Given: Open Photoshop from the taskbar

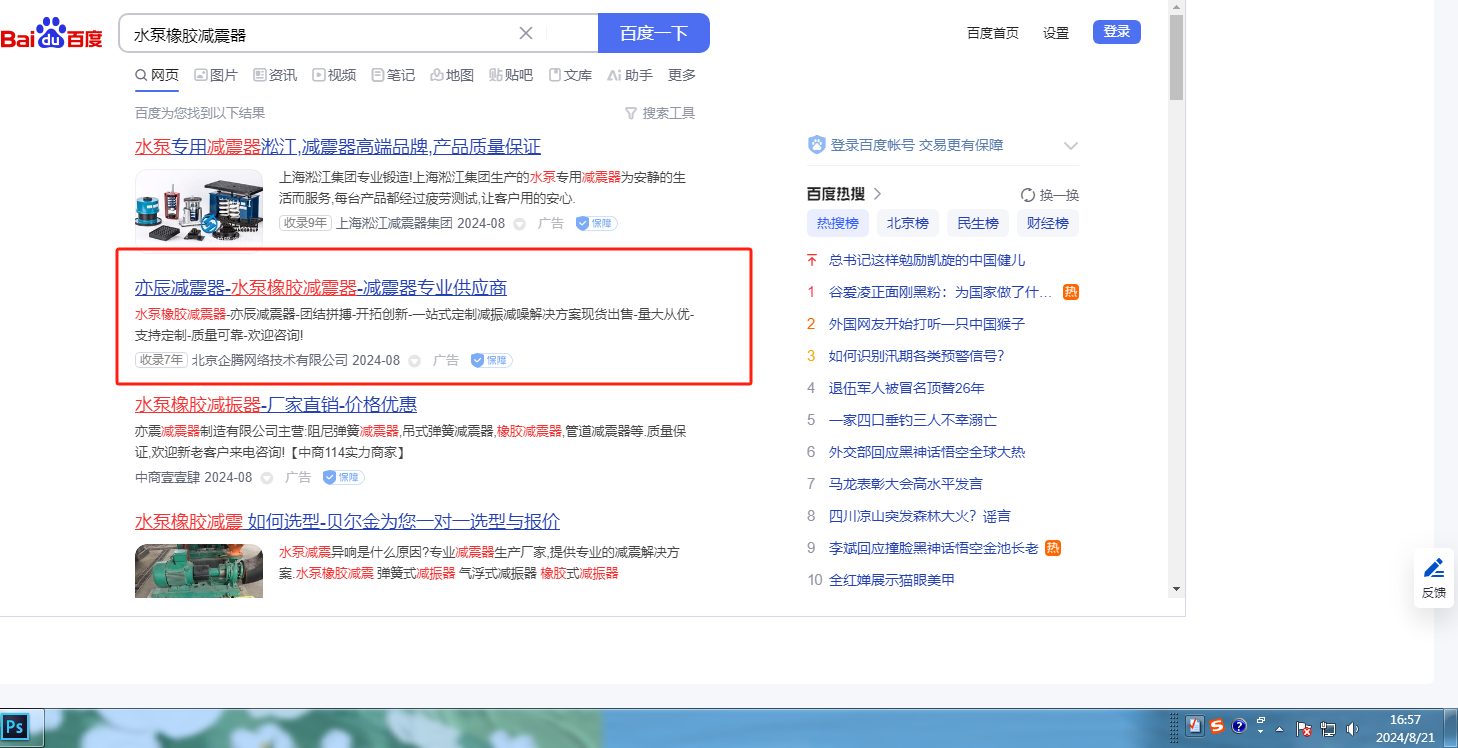Looking at the screenshot, I should 15,725.
